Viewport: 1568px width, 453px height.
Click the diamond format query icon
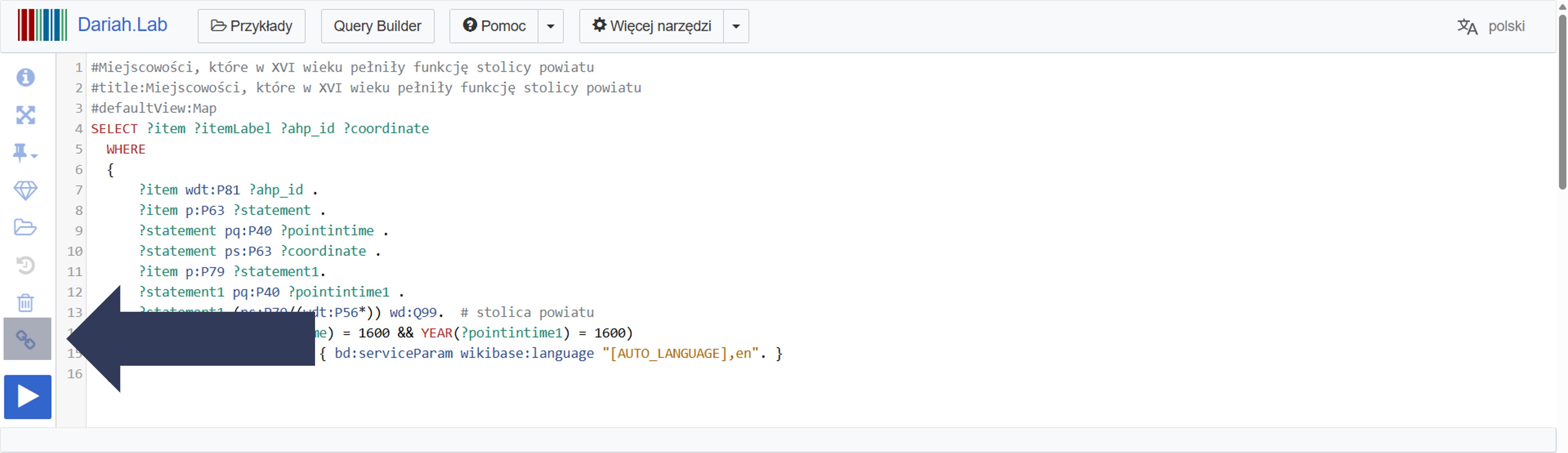tap(26, 191)
